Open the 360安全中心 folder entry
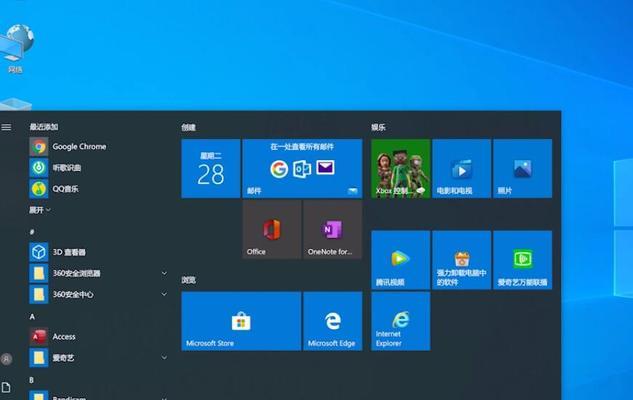Viewport: 633px width, 400px height. (x=99, y=294)
